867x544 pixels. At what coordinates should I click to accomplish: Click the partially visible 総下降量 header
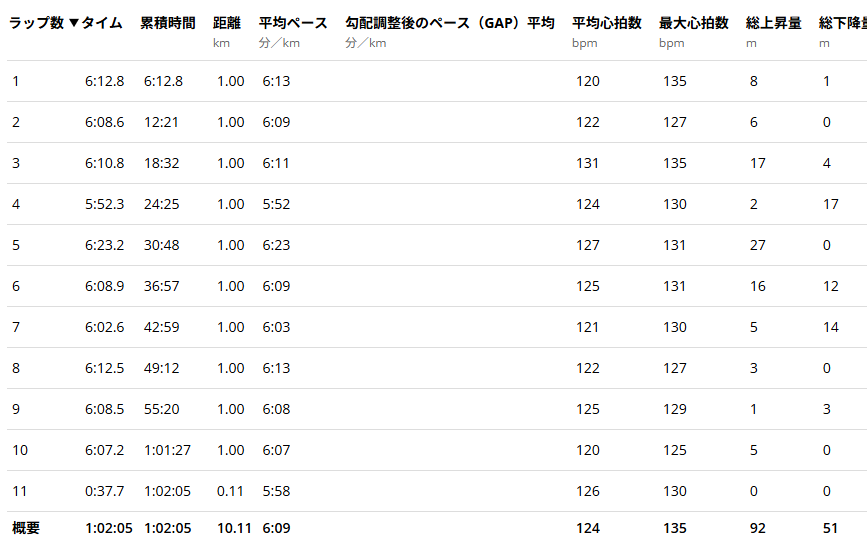click(x=842, y=23)
